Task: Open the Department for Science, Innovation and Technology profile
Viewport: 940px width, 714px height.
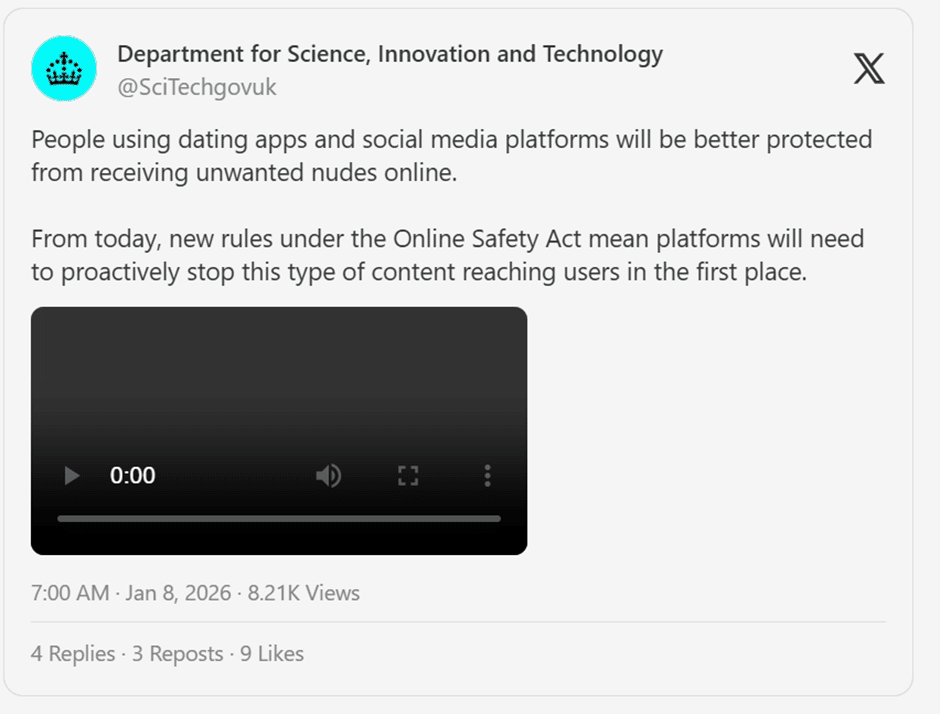Action: (390, 54)
